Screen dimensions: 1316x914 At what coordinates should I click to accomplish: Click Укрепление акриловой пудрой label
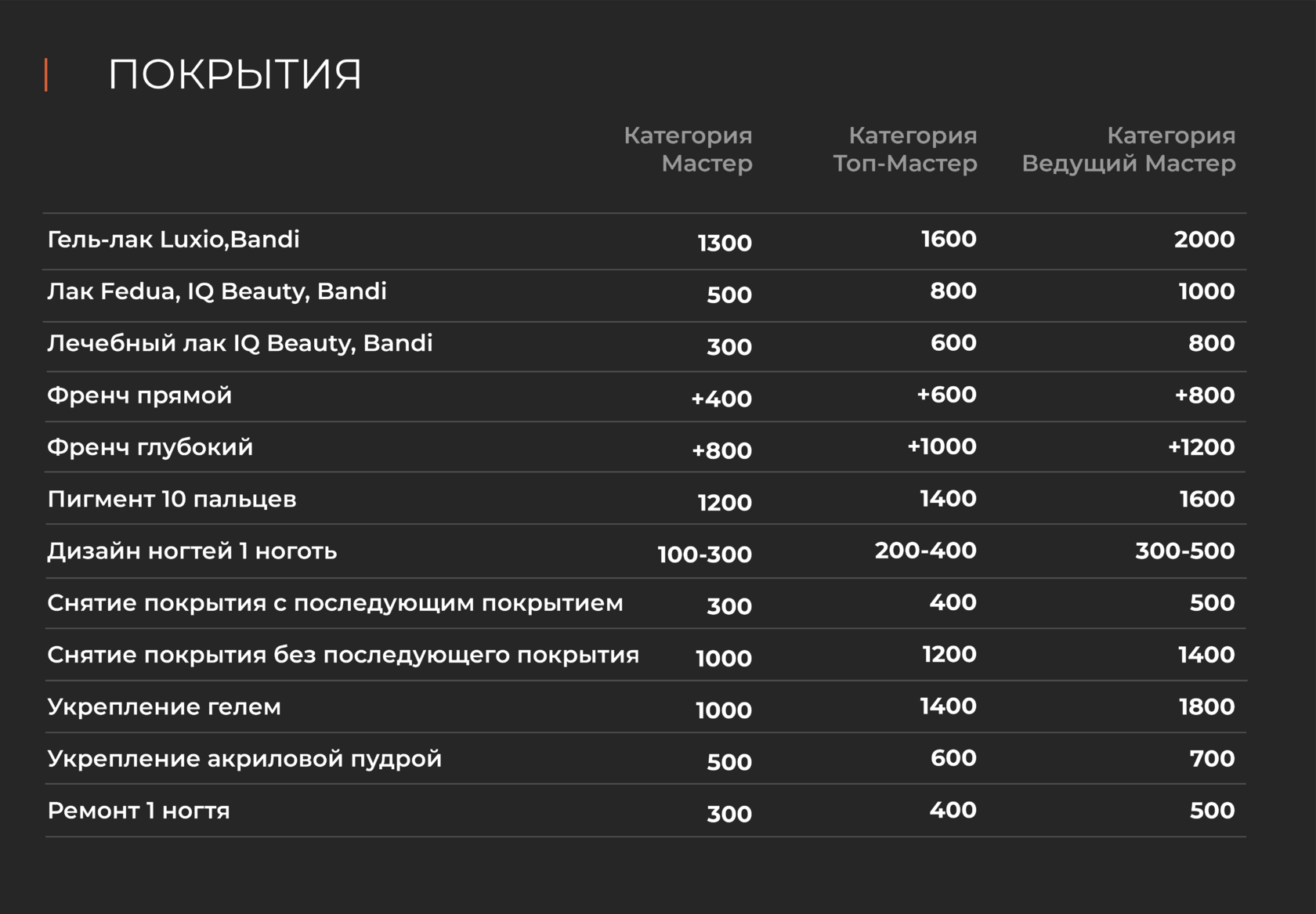point(244,759)
